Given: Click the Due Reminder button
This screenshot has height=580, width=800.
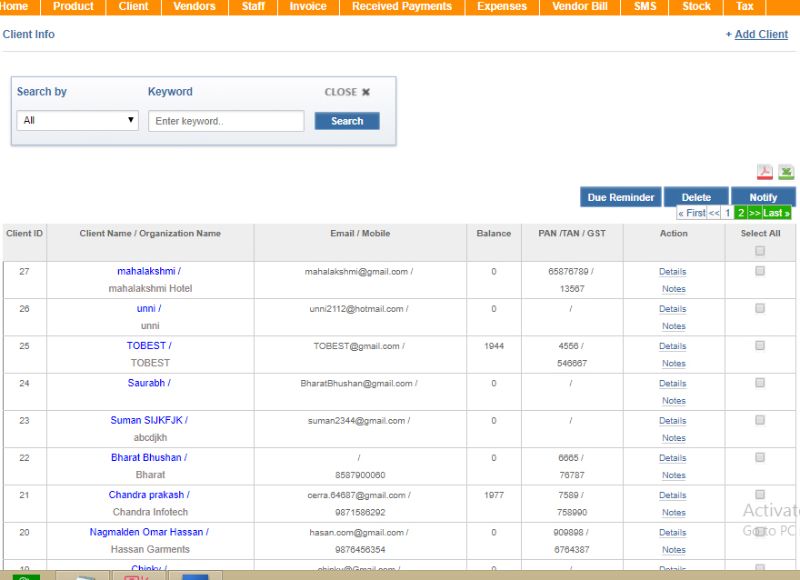Looking at the screenshot, I should (x=620, y=197).
